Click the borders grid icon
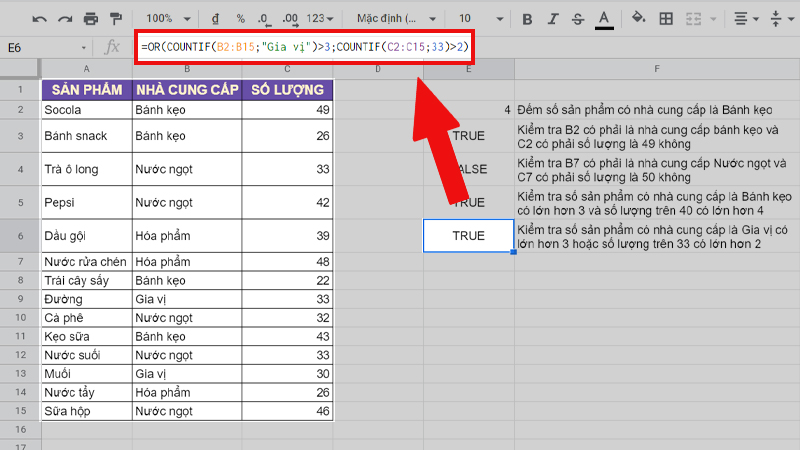The width and height of the screenshot is (800, 450). coord(665,19)
